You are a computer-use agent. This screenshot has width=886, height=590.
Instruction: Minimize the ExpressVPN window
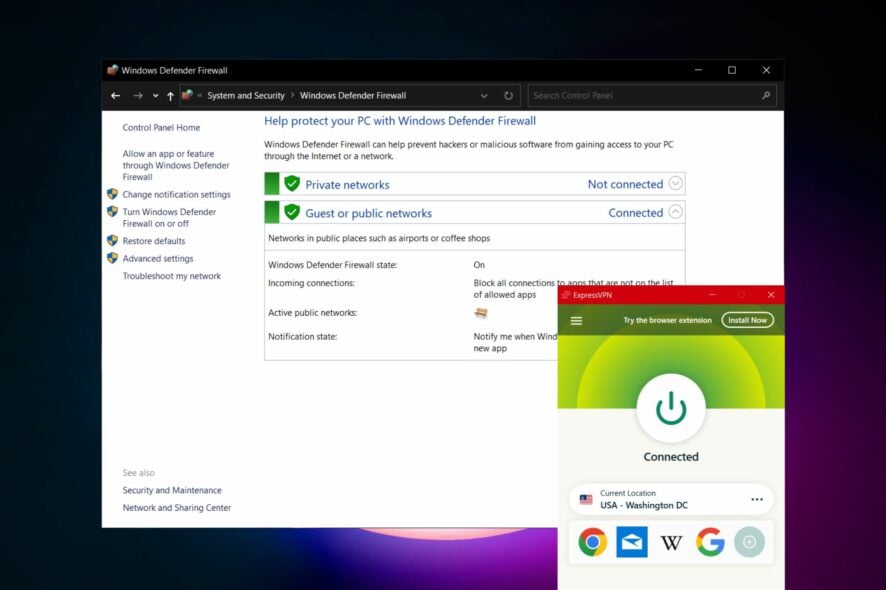pyautogui.click(x=712, y=294)
